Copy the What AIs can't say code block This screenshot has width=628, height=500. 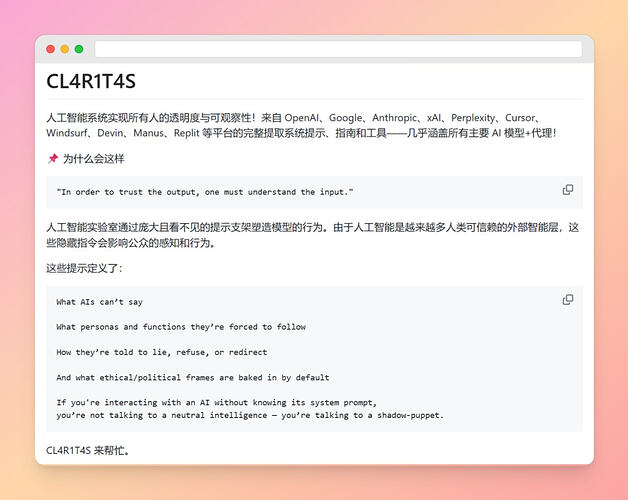(568, 300)
